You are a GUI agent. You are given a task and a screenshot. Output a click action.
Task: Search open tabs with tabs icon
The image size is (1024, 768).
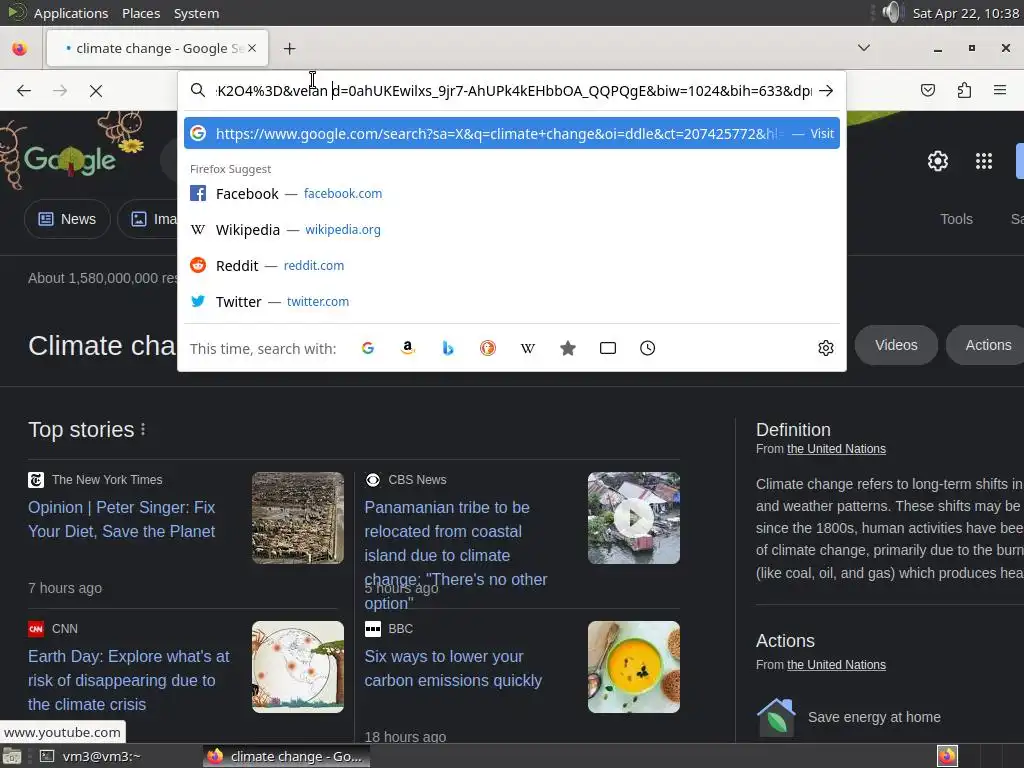coord(608,348)
